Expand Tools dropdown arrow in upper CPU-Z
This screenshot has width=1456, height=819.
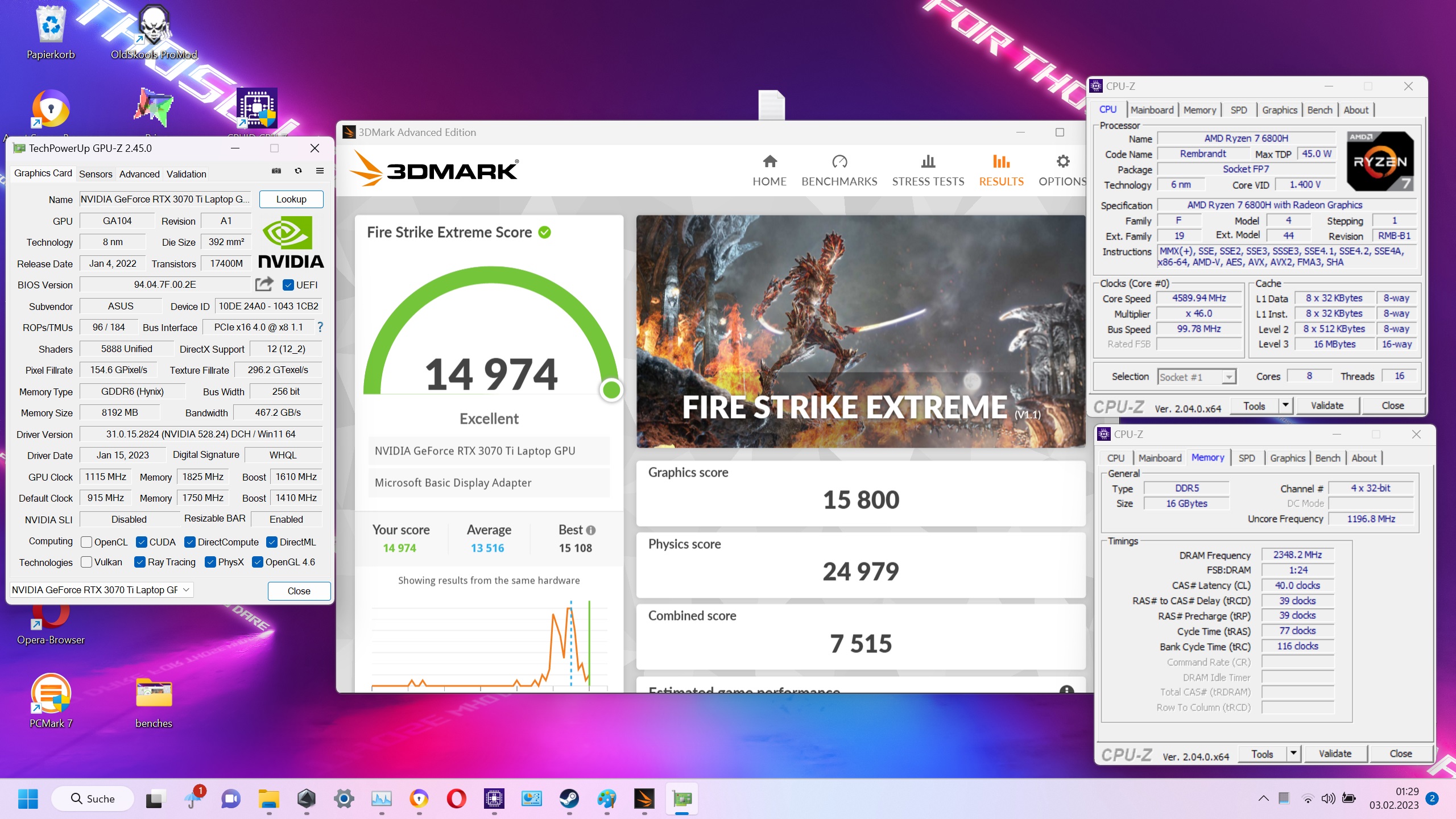click(1285, 405)
